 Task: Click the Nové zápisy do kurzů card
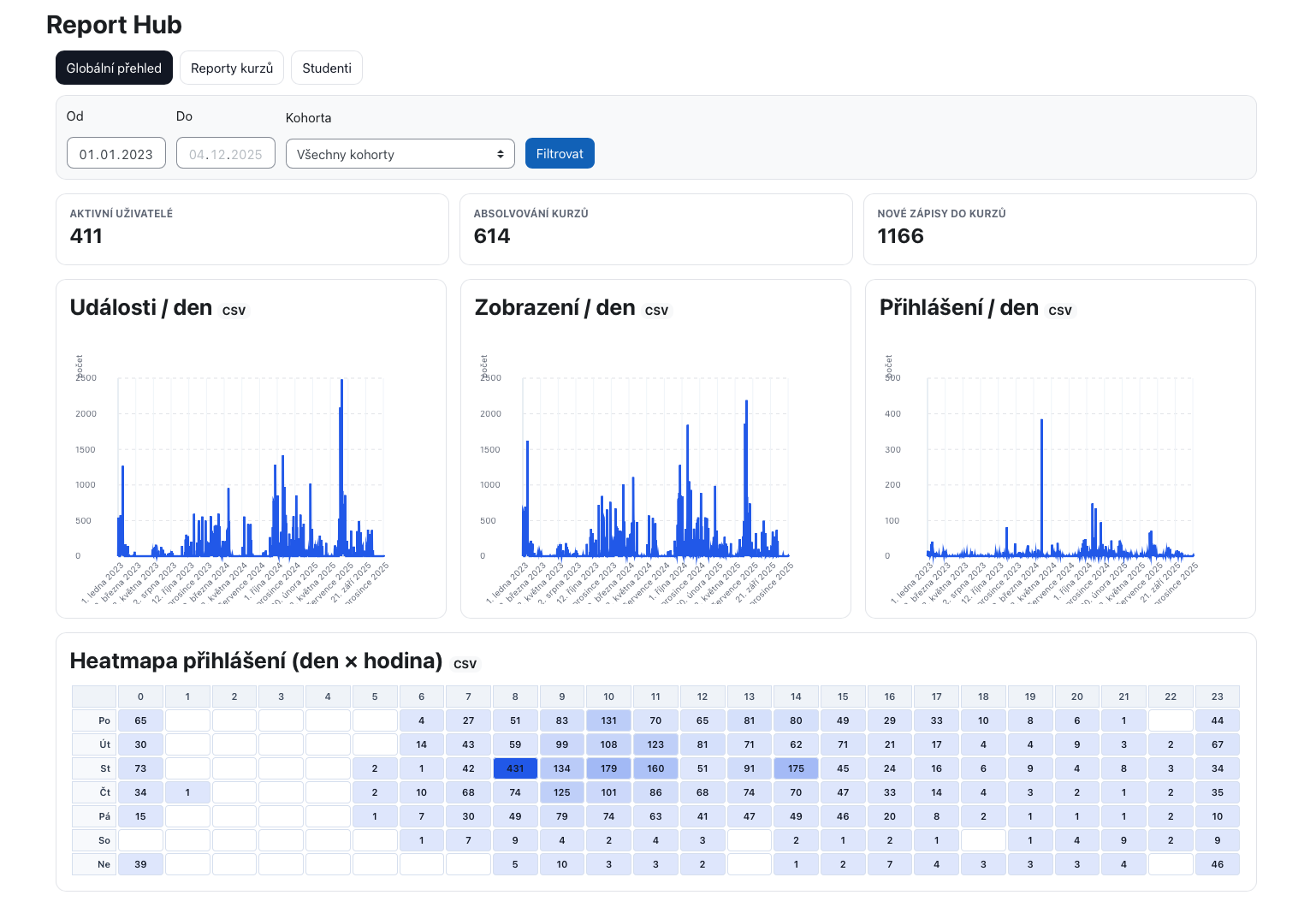click(x=1059, y=229)
